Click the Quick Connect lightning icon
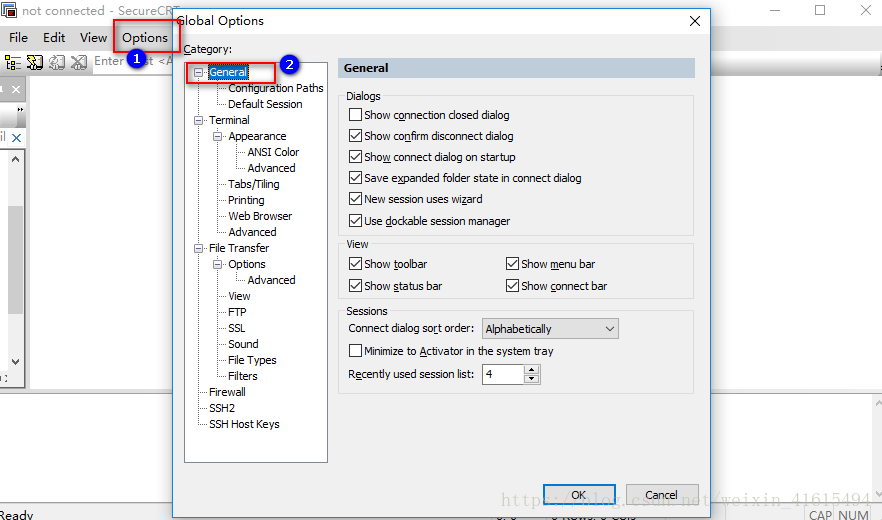 [x=35, y=62]
